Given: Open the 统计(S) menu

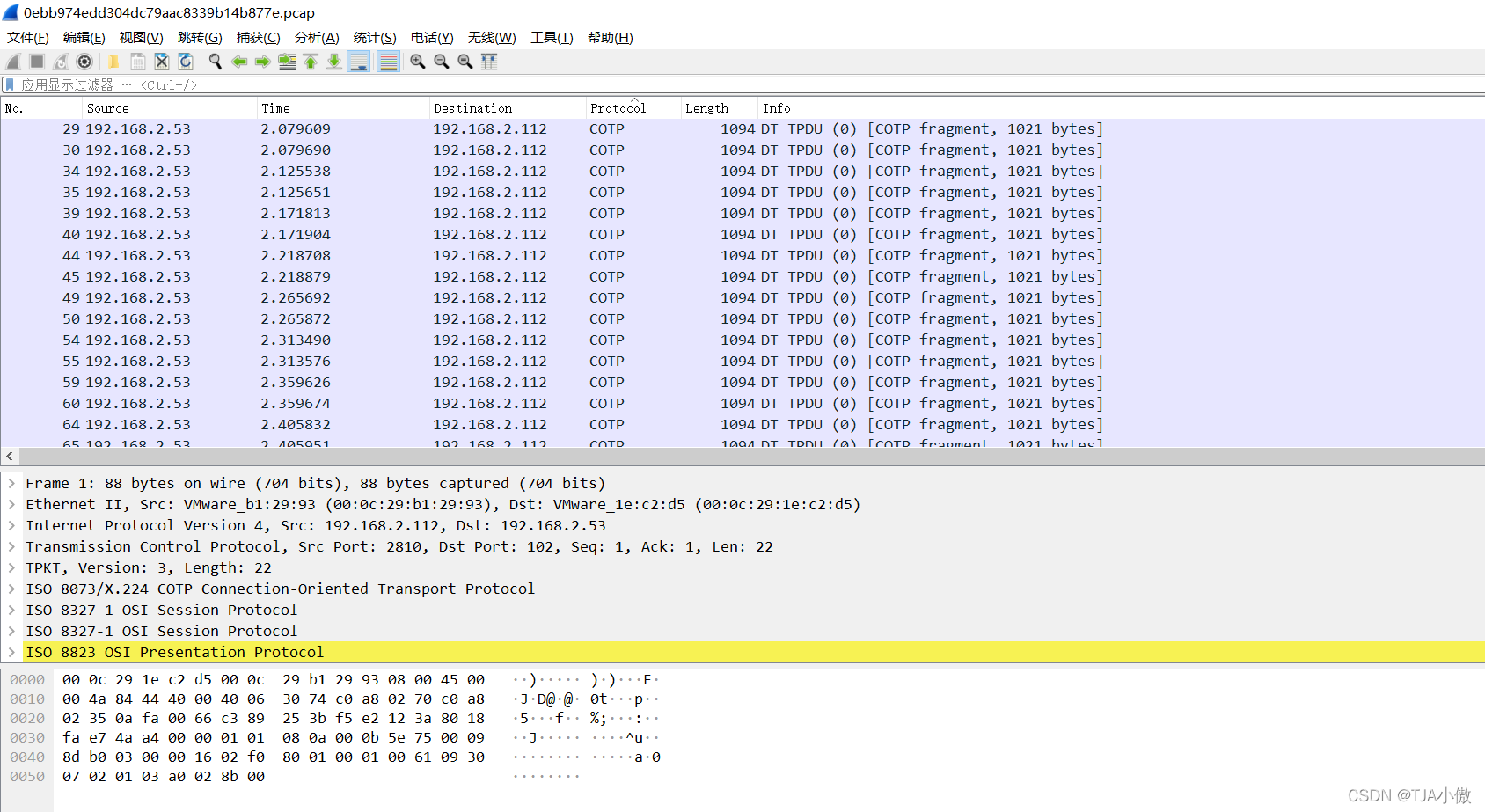Looking at the screenshot, I should click(375, 37).
